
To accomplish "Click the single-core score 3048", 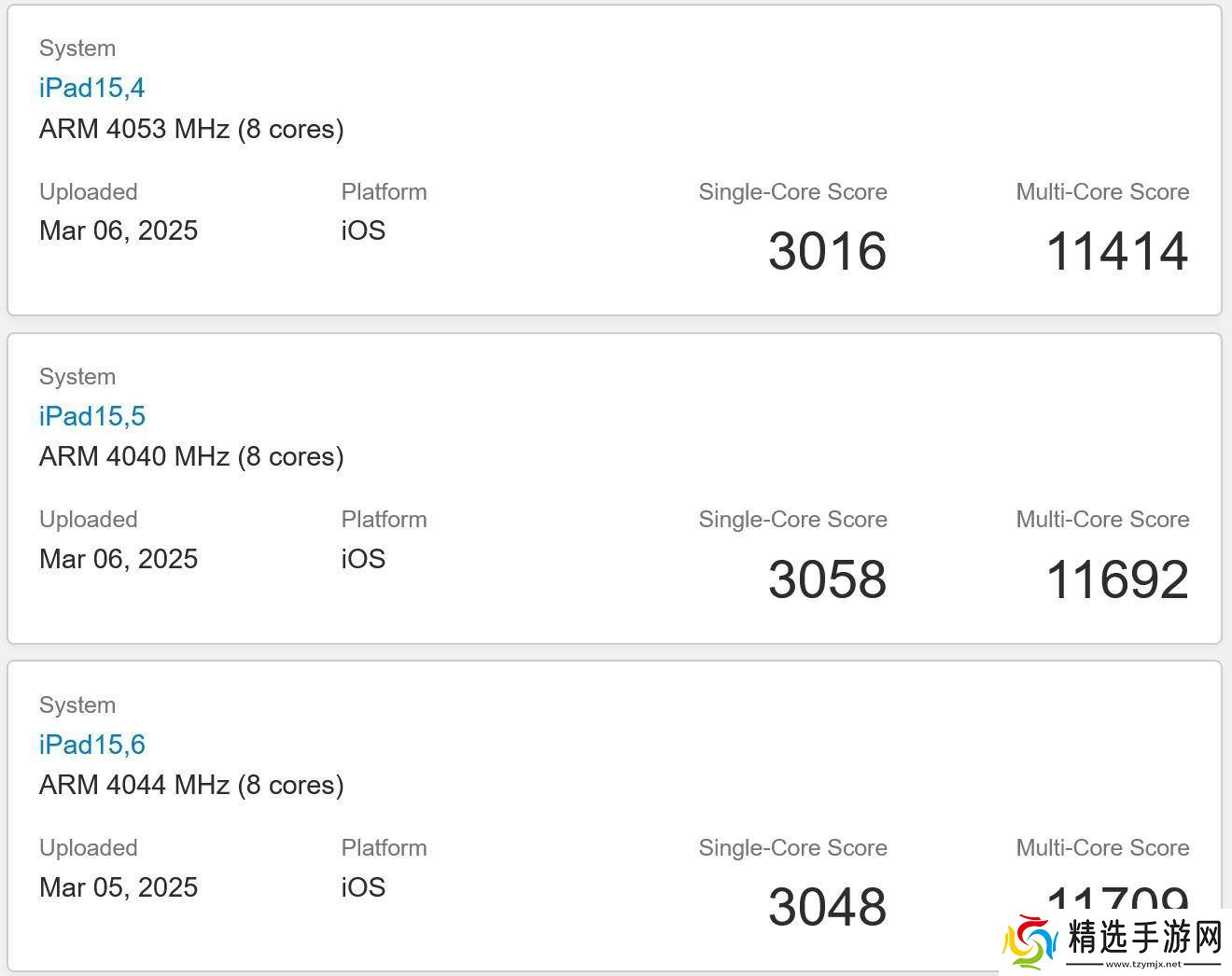I will (x=827, y=907).
